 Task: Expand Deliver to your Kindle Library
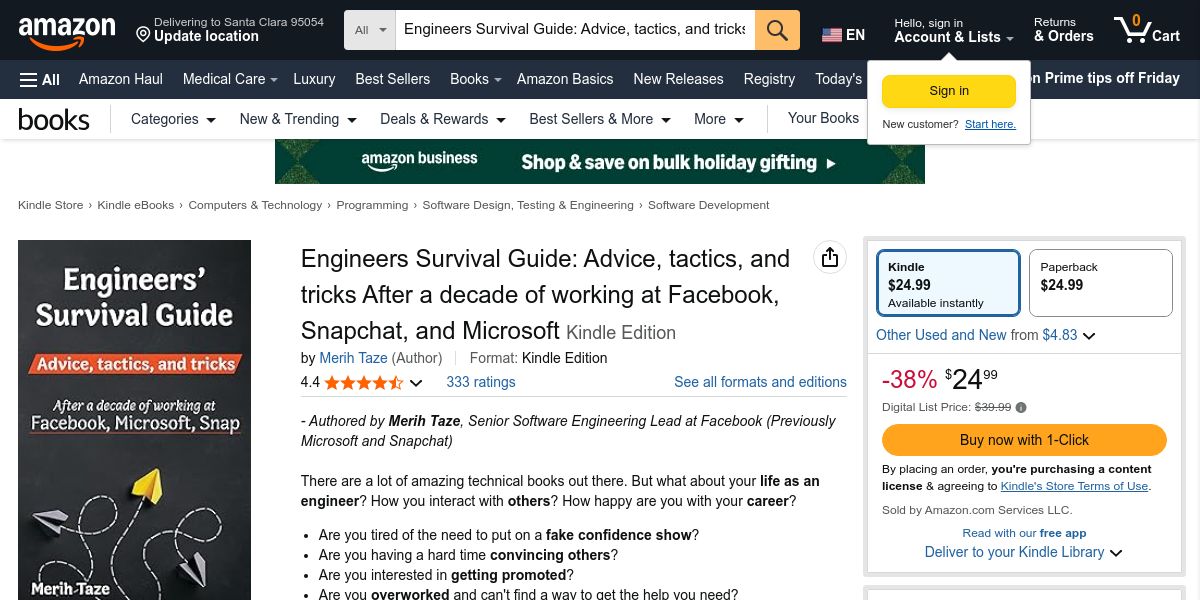click(1116, 553)
